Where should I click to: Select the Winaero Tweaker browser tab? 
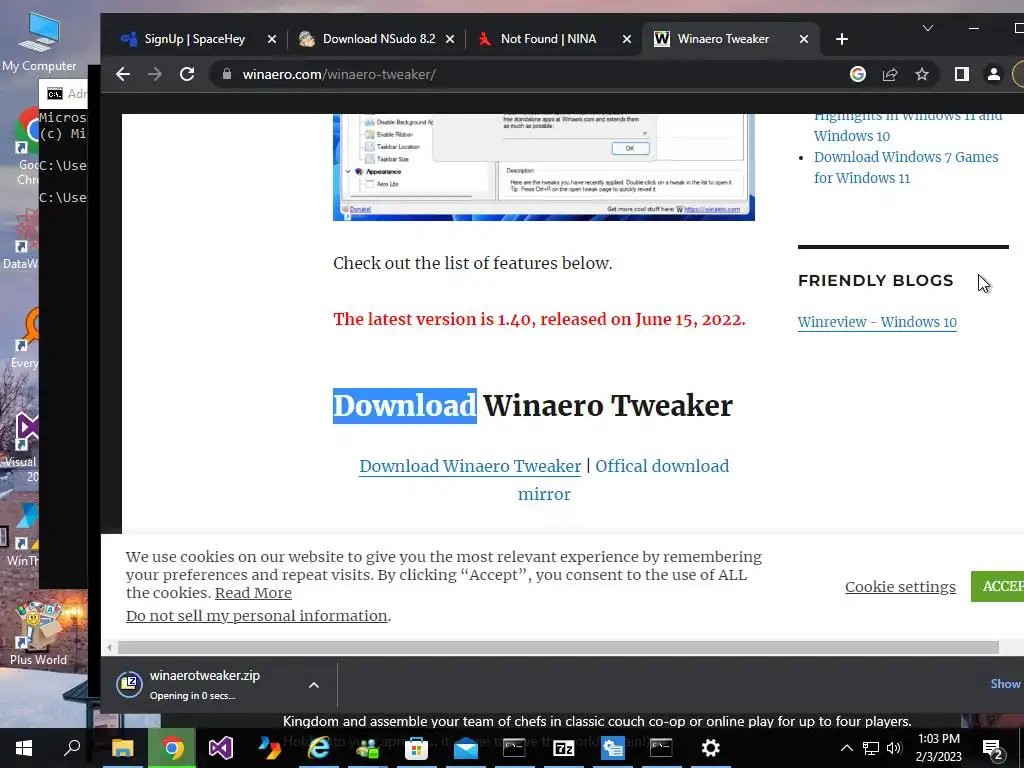click(x=722, y=39)
